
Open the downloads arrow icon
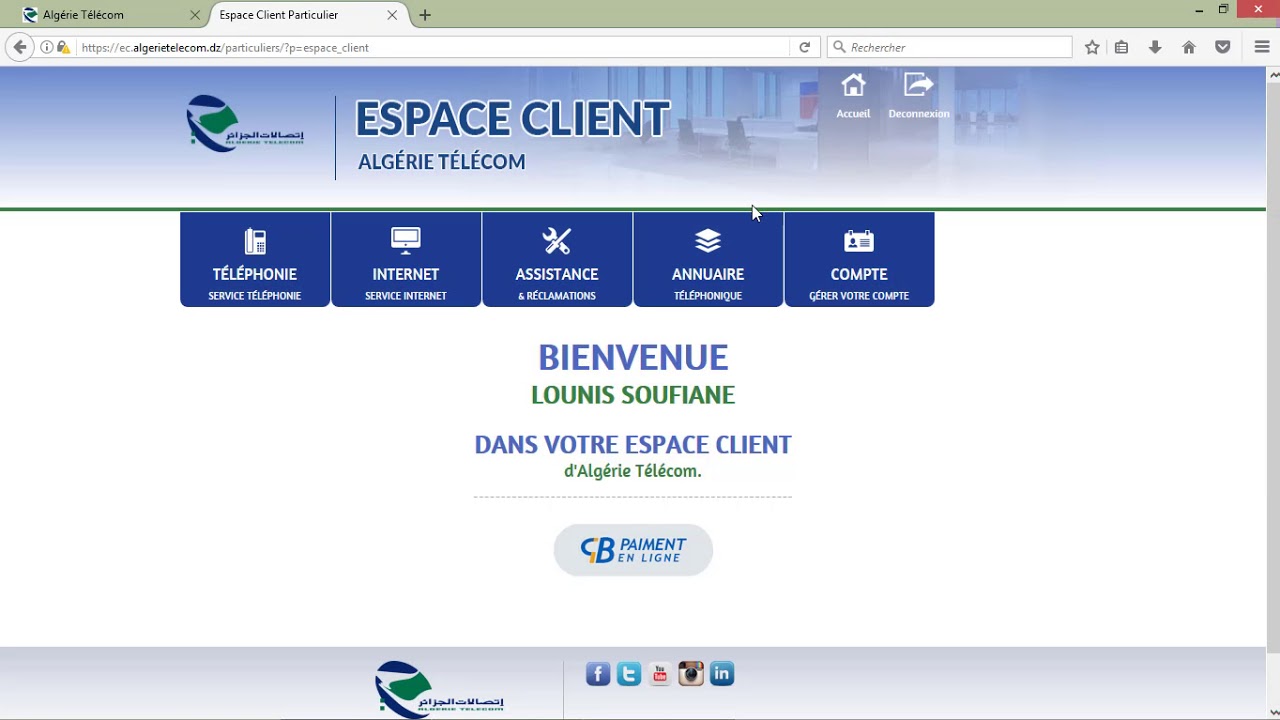coord(1155,47)
